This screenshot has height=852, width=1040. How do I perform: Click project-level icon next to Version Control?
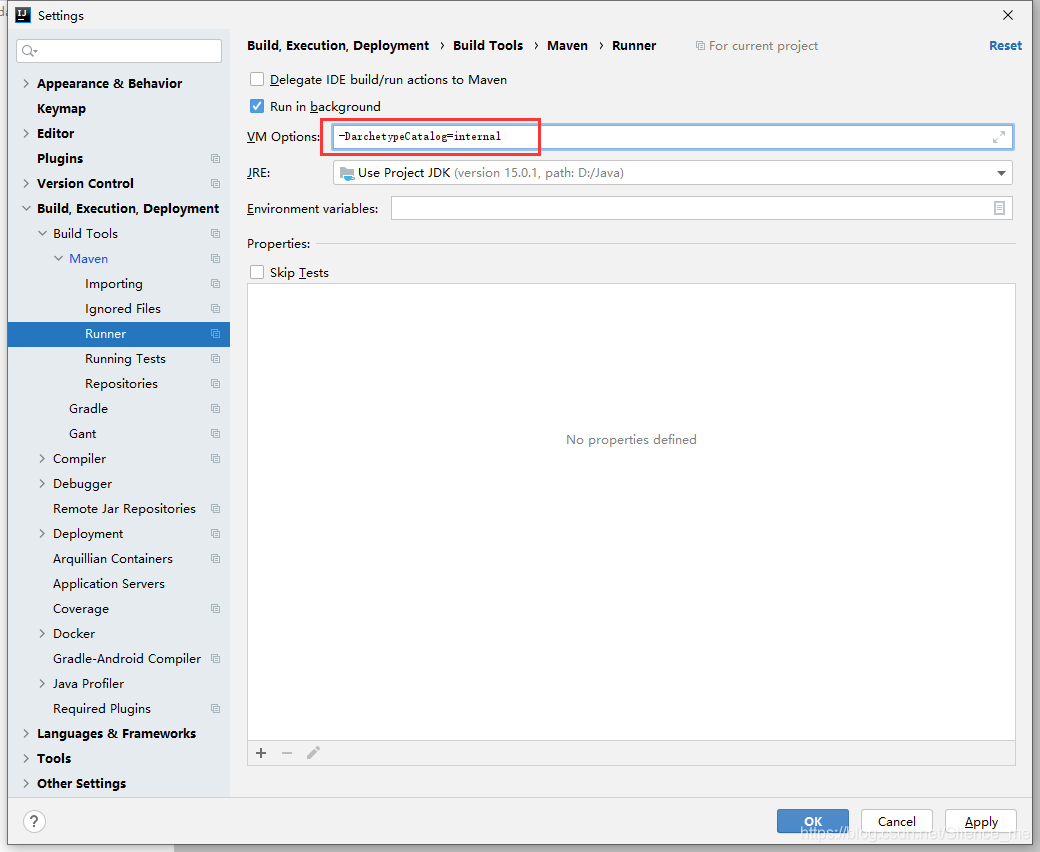point(216,184)
